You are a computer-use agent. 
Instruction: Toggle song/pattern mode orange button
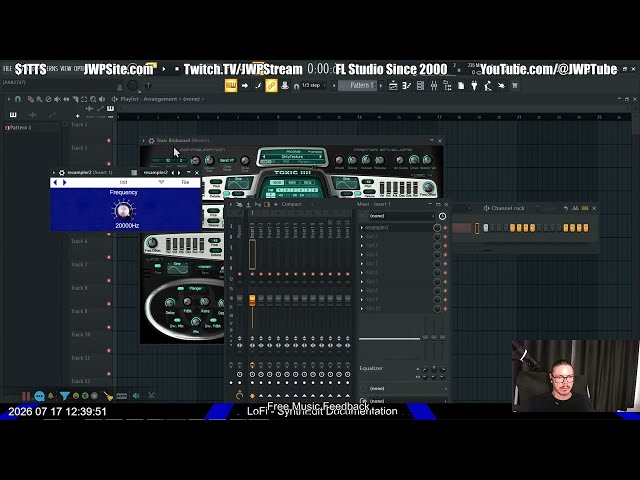[231, 86]
